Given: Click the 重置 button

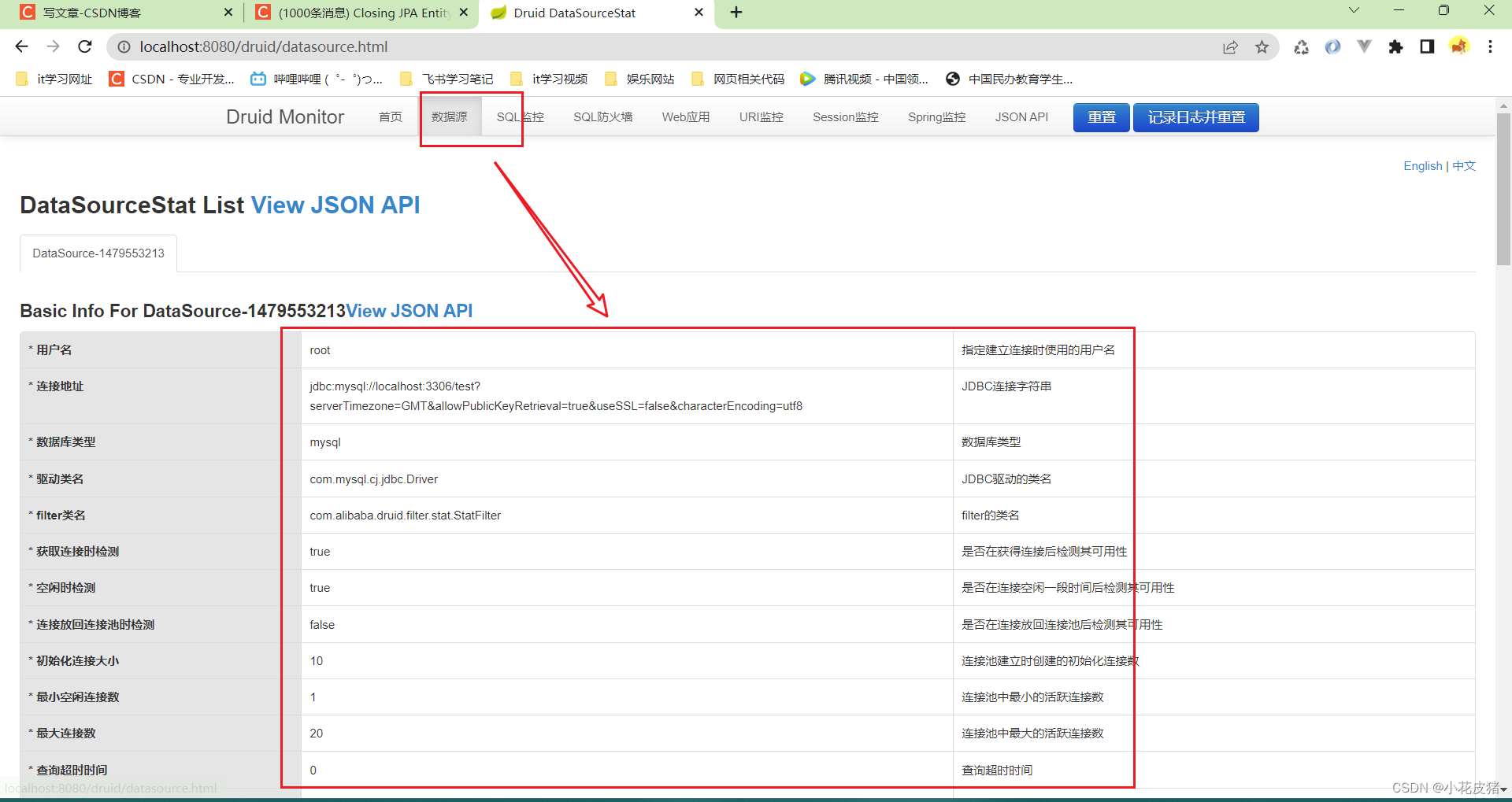Looking at the screenshot, I should tap(1102, 117).
